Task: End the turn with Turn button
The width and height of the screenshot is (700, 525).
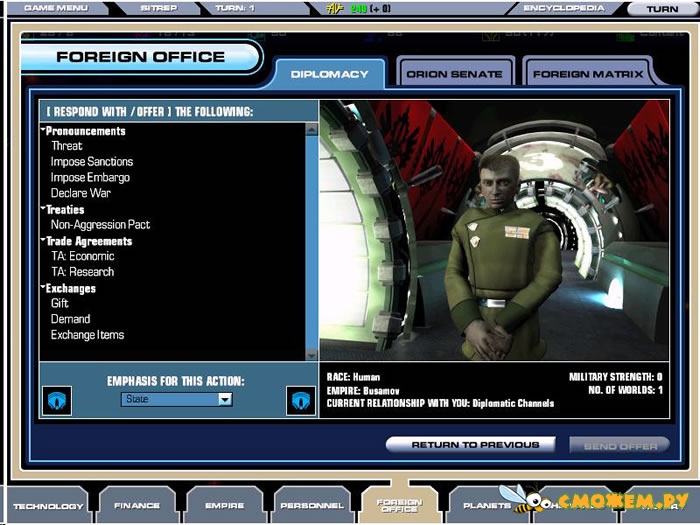Action: tap(662, 9)
